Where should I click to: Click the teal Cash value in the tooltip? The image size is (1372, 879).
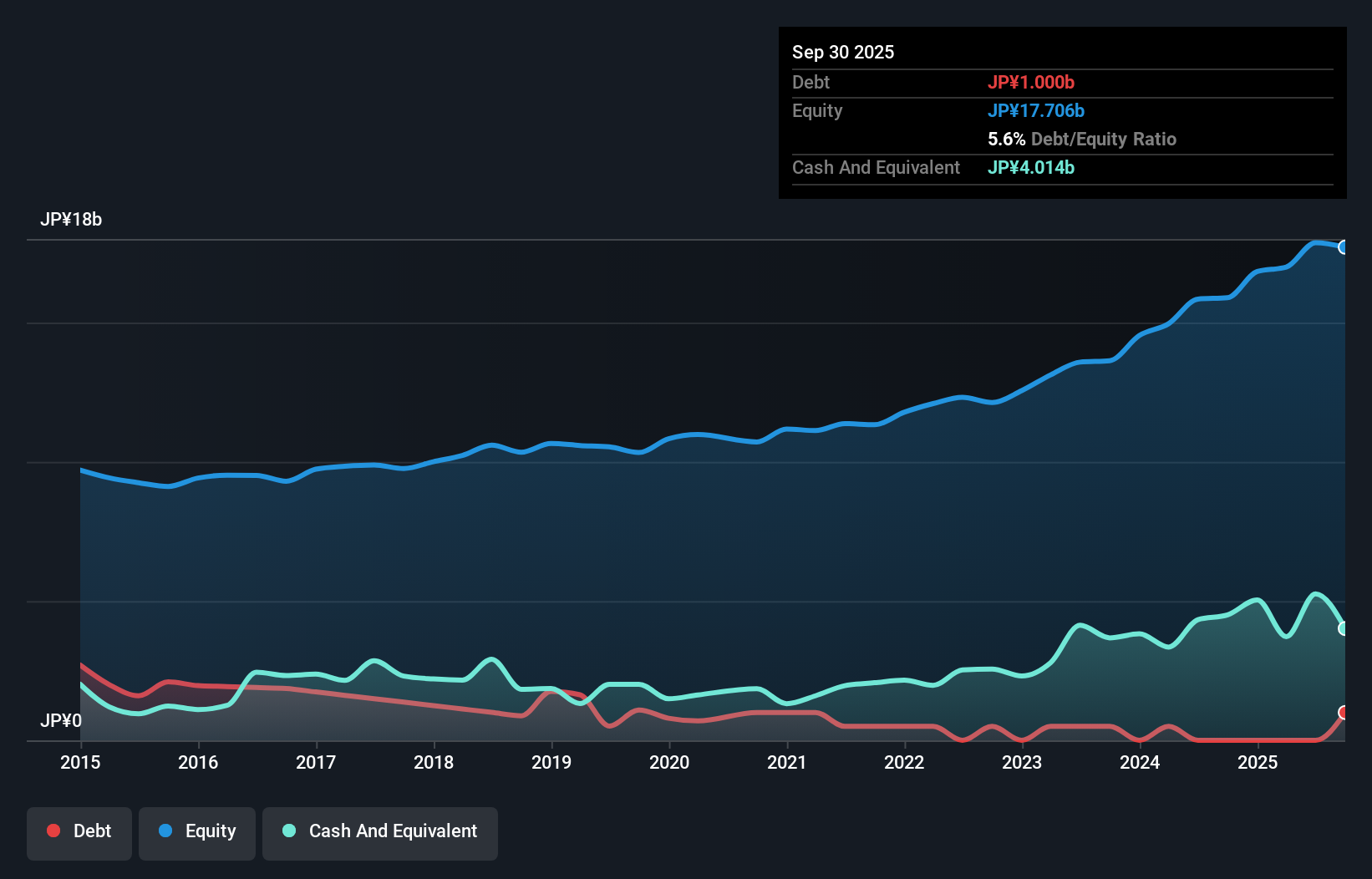click(1031, 167)
